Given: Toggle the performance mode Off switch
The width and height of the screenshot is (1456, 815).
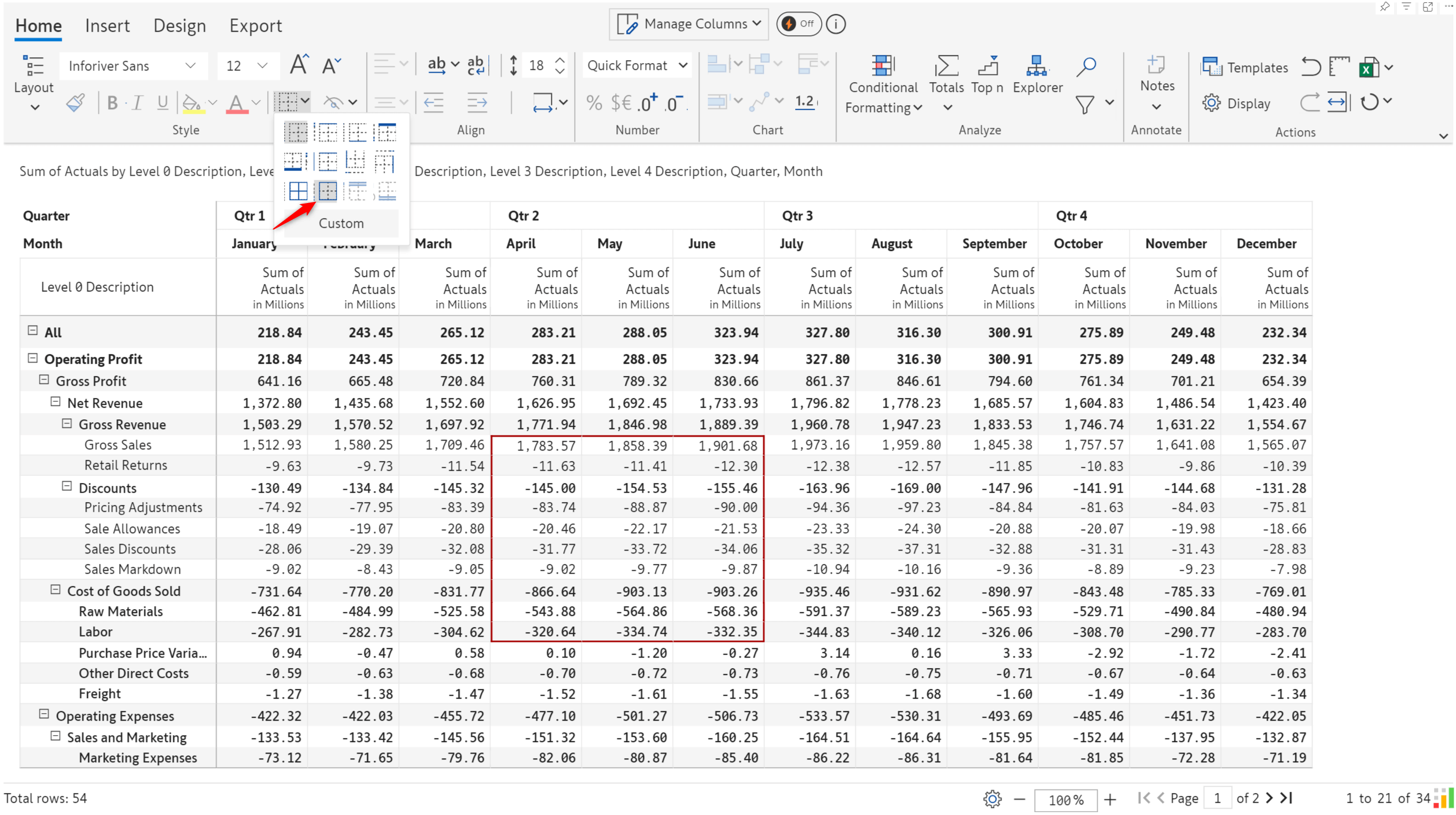Looking at the screenshot, I should point(798,24).
